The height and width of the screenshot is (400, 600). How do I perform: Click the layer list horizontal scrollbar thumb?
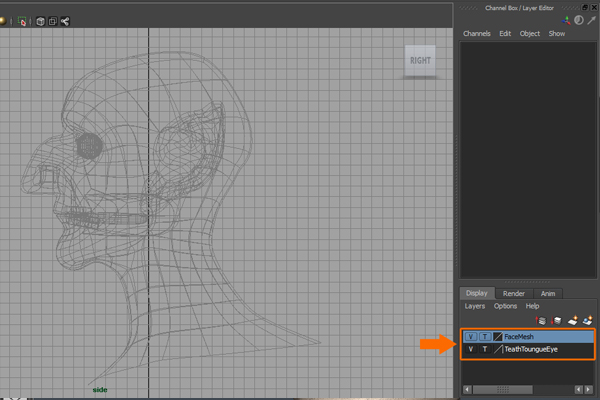502,390
